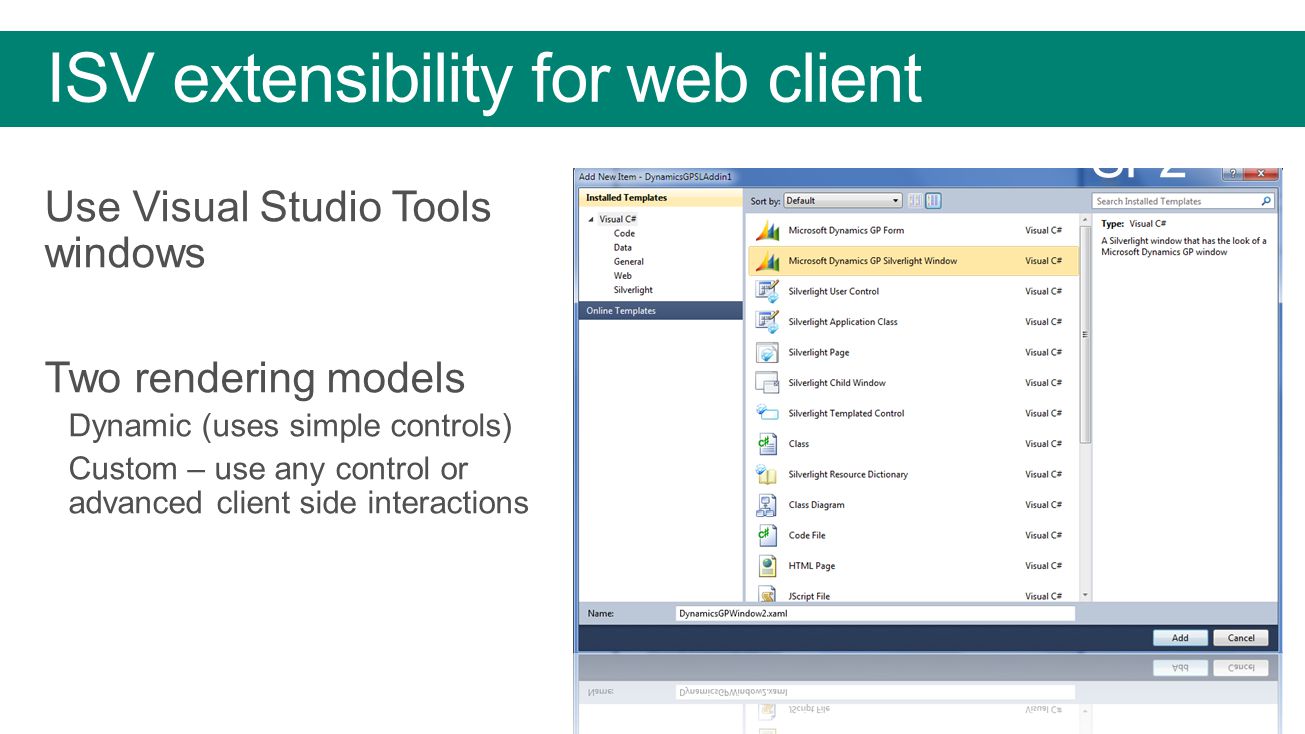1305x734 pixels.
Task: Click the Silverlight Application Class icon
Action: click(x=767, y=322)
